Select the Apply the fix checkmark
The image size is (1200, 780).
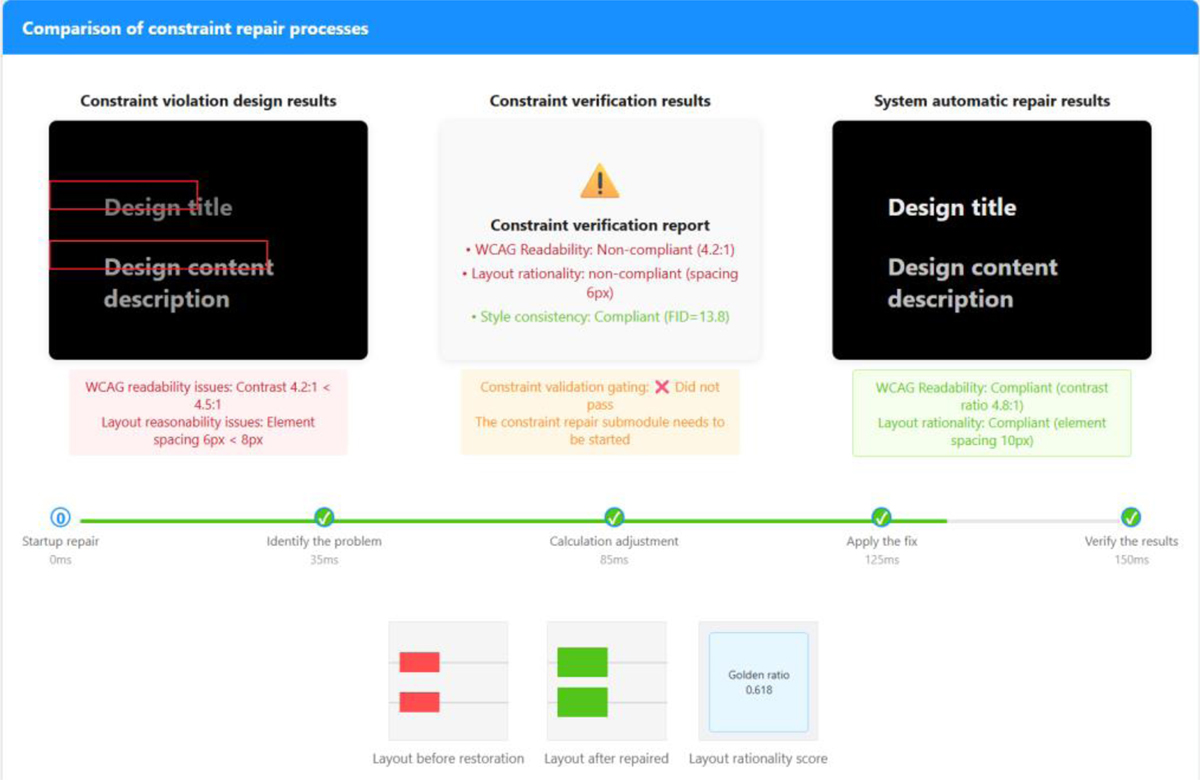click(x=881, y=517)
